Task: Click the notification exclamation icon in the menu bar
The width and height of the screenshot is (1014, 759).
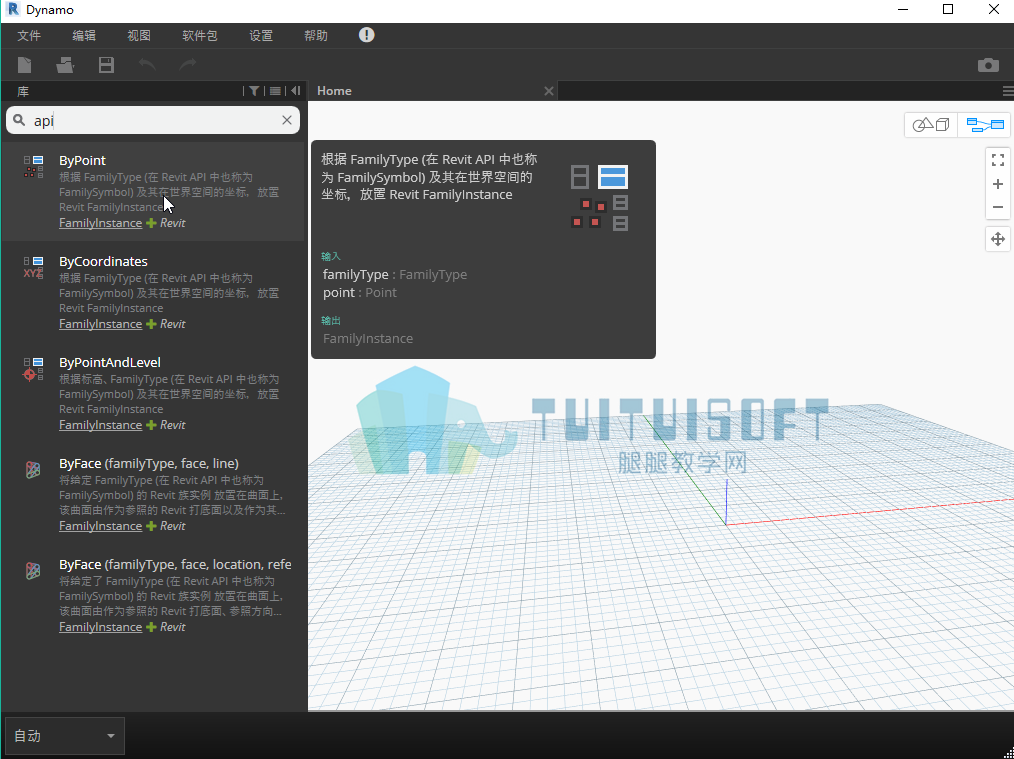Action: [x=367, y=35]
